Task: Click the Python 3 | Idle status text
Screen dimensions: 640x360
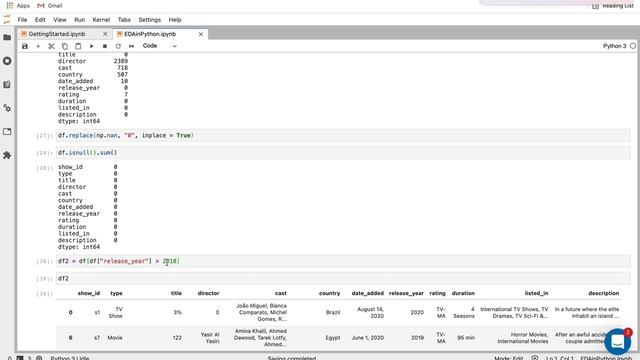Action: pyautogui.click(x=70, y=358)
